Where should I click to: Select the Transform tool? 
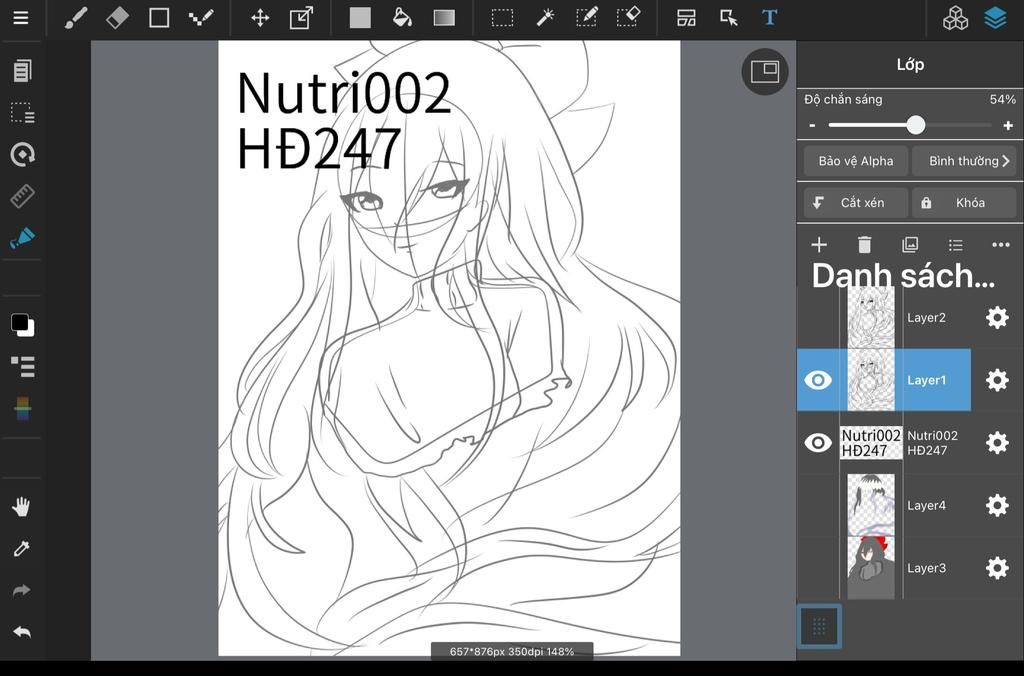pyautogui.click(x=301, y=18)
